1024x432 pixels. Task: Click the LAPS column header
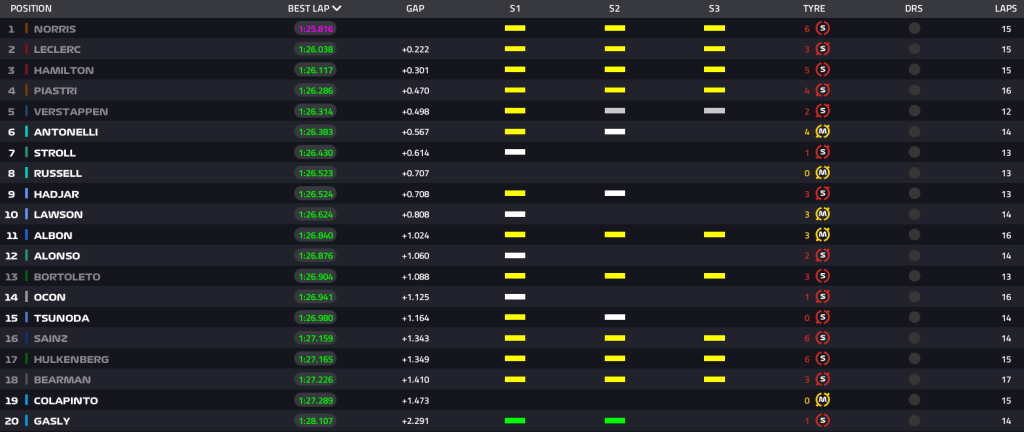pyautogui.click(x=1006, y=8)
